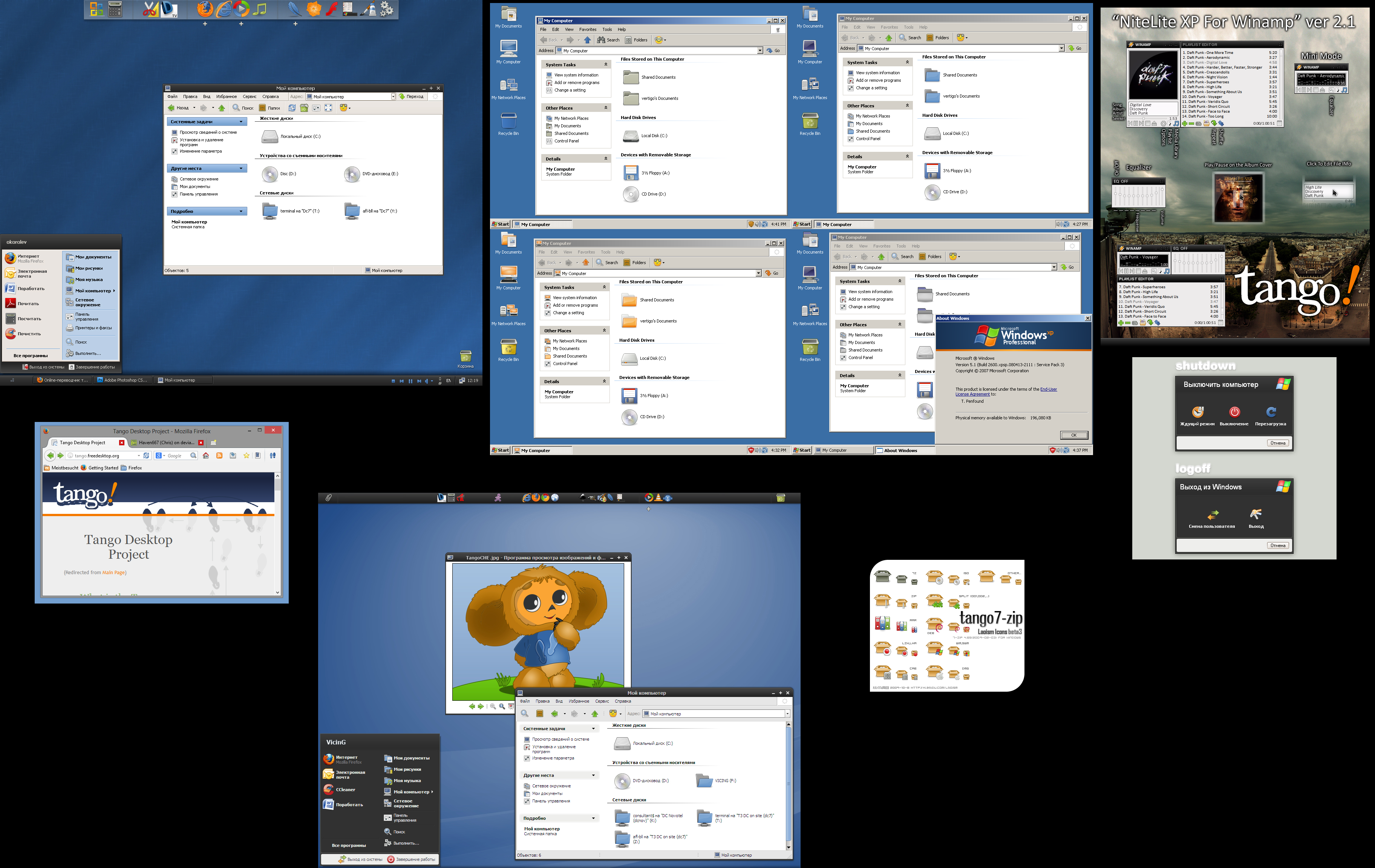Go to the Firefox home page icon
Viewport: 1375px width, 868px height.
(x=206, y=456)
